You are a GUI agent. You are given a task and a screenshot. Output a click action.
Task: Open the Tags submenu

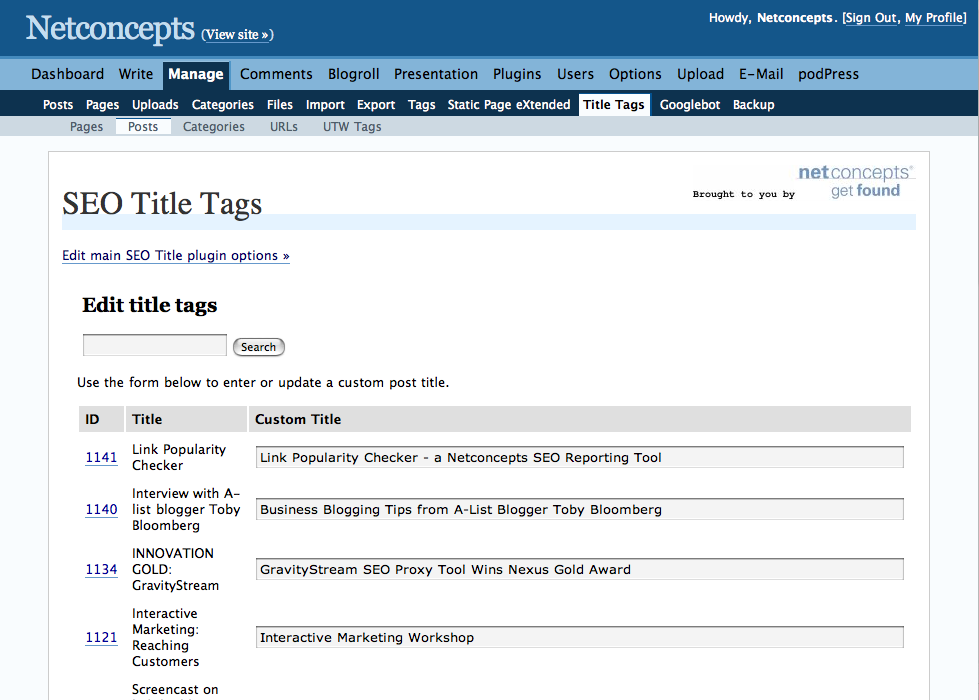coord(421,105)
